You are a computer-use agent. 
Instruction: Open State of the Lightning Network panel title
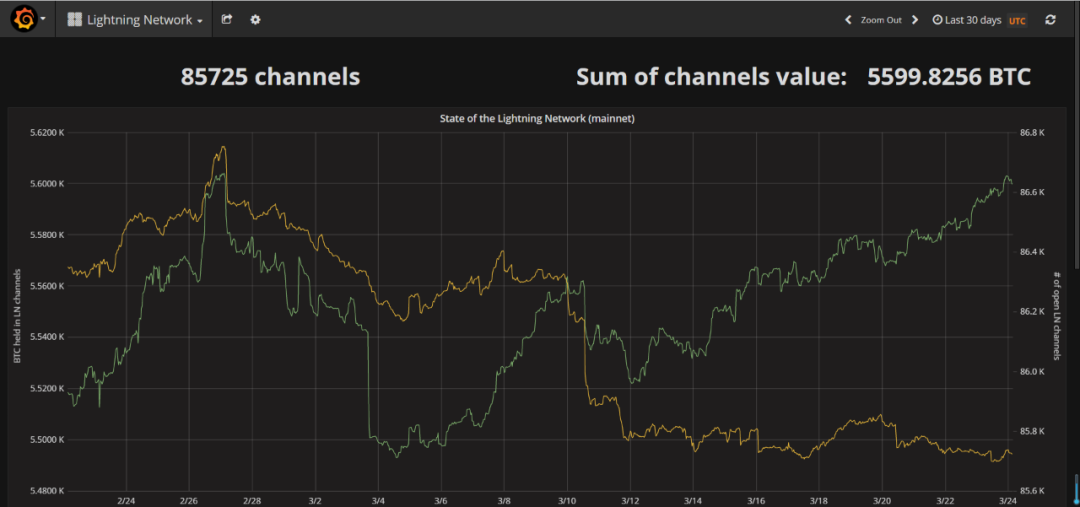[x=537, y=118]
